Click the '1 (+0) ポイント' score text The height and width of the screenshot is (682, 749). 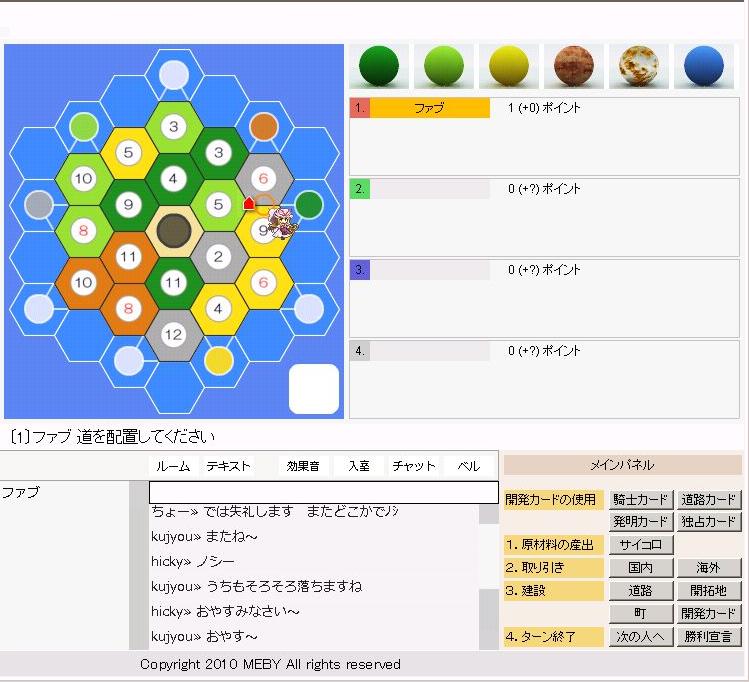(544, 108)
